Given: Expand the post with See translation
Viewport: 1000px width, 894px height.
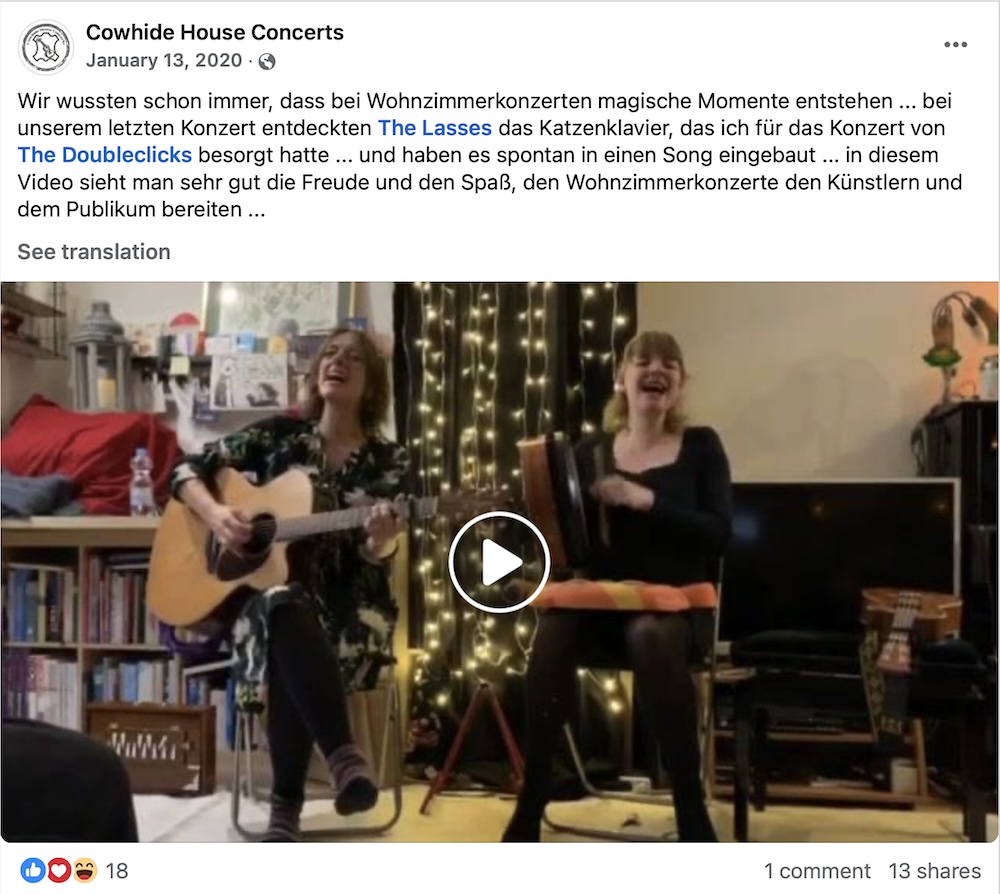Looking at the screenshot, I should click(x=94, y=251).
